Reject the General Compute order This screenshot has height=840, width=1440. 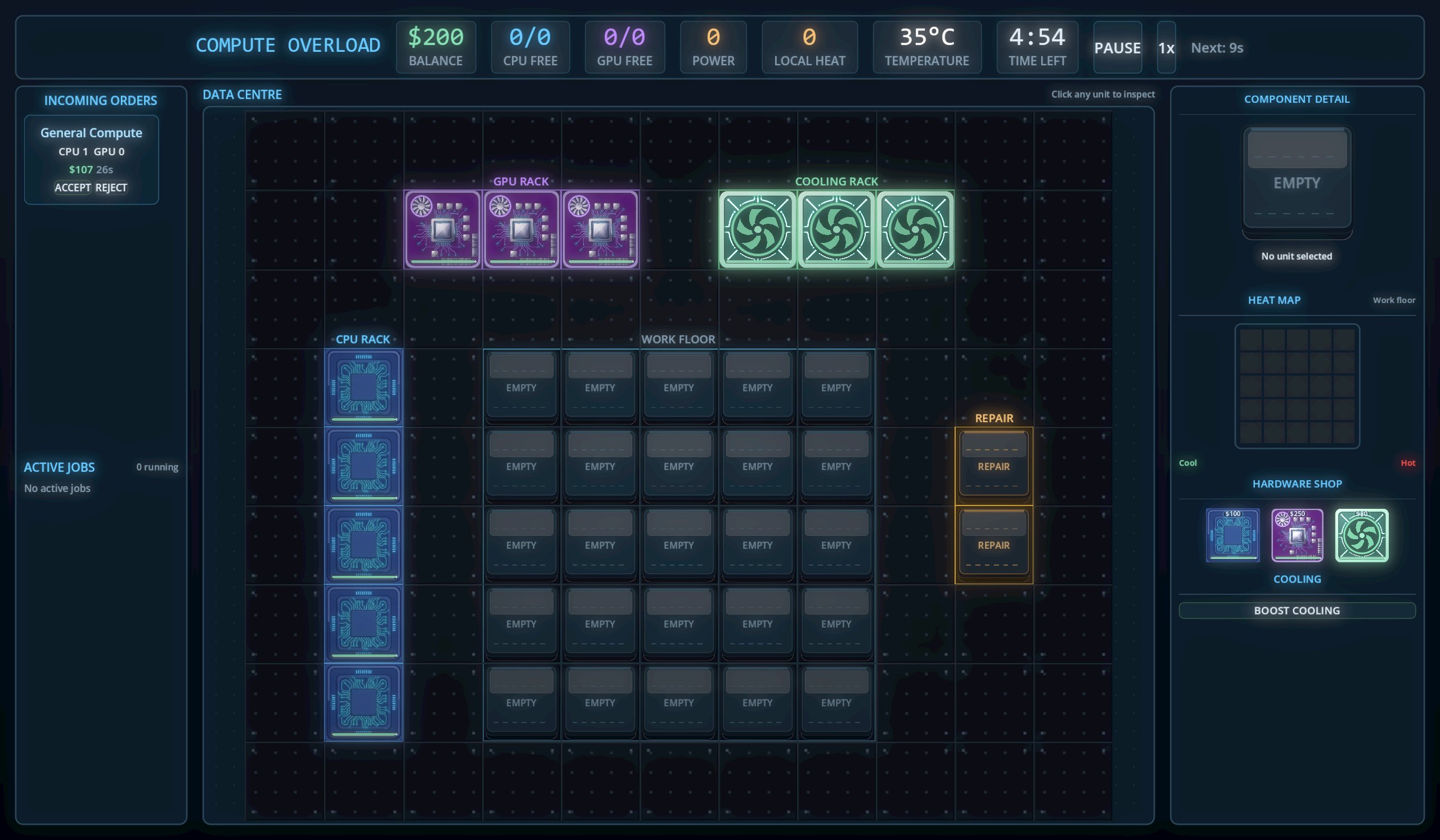[x=111, y=187]
